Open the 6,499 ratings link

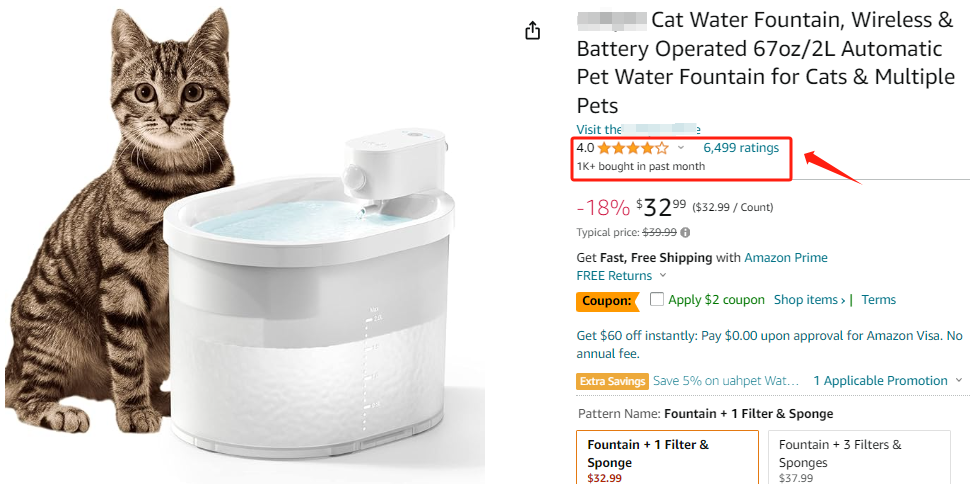click(x=741, y=148)
